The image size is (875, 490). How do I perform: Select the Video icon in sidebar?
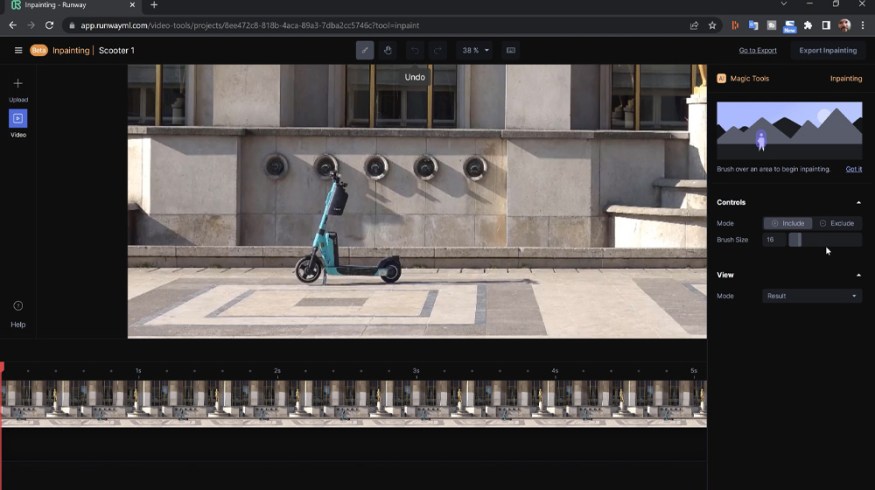pyautogui.click(x=18, y=119)
